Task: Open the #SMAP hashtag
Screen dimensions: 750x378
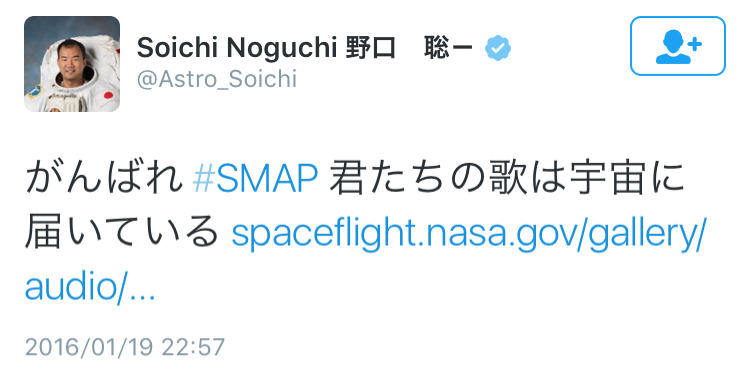Action: (x=255, y=178)
